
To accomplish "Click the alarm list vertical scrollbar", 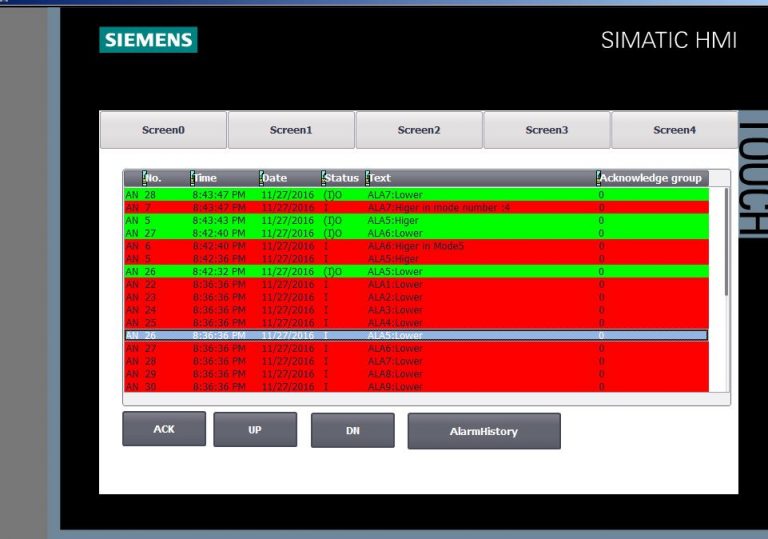I will click(x=726, y=242).
